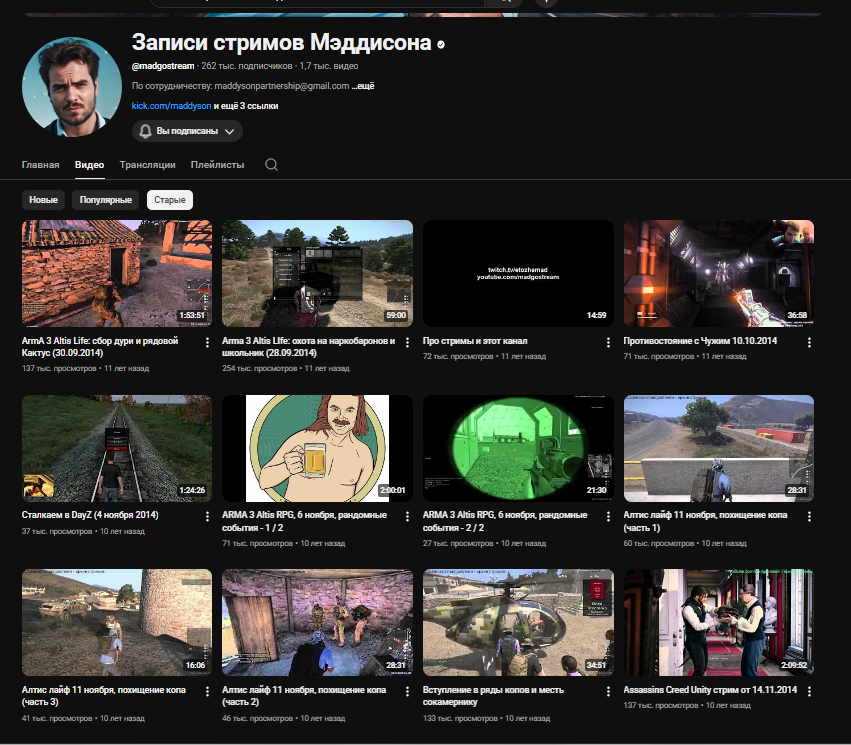Click the verified badge next to channel name
The width and height of the screenshot is (851, 745).
[x=441, y=45]
